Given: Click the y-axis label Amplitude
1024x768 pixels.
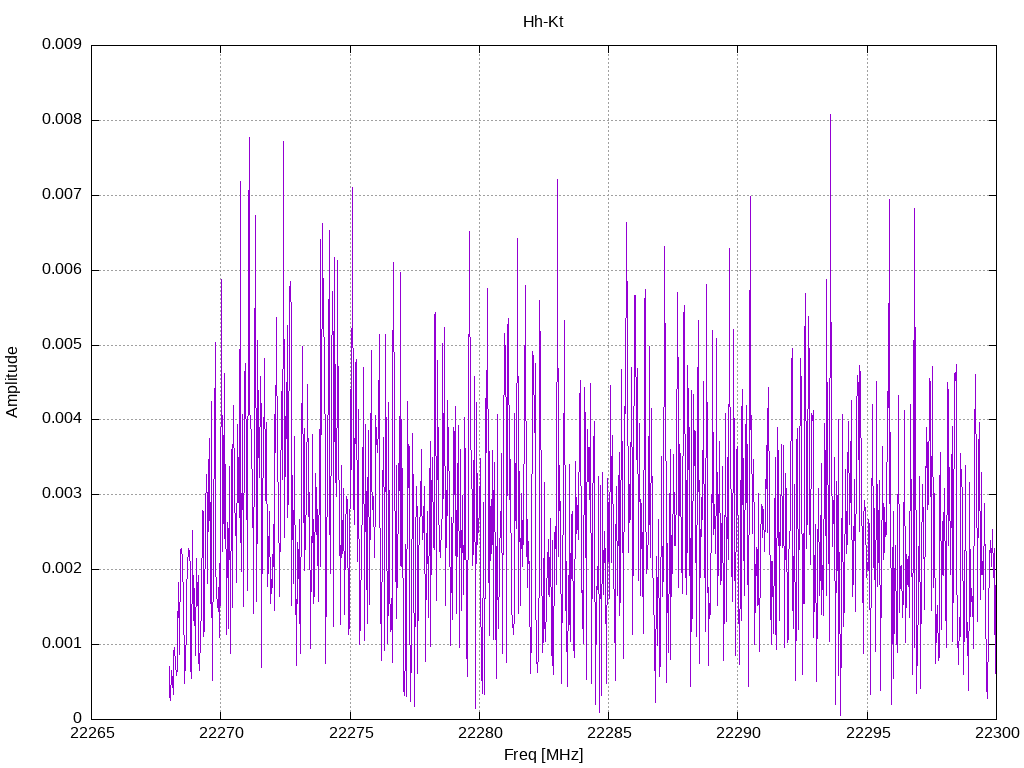Looking at the screenshot, I should click(12, 382).
